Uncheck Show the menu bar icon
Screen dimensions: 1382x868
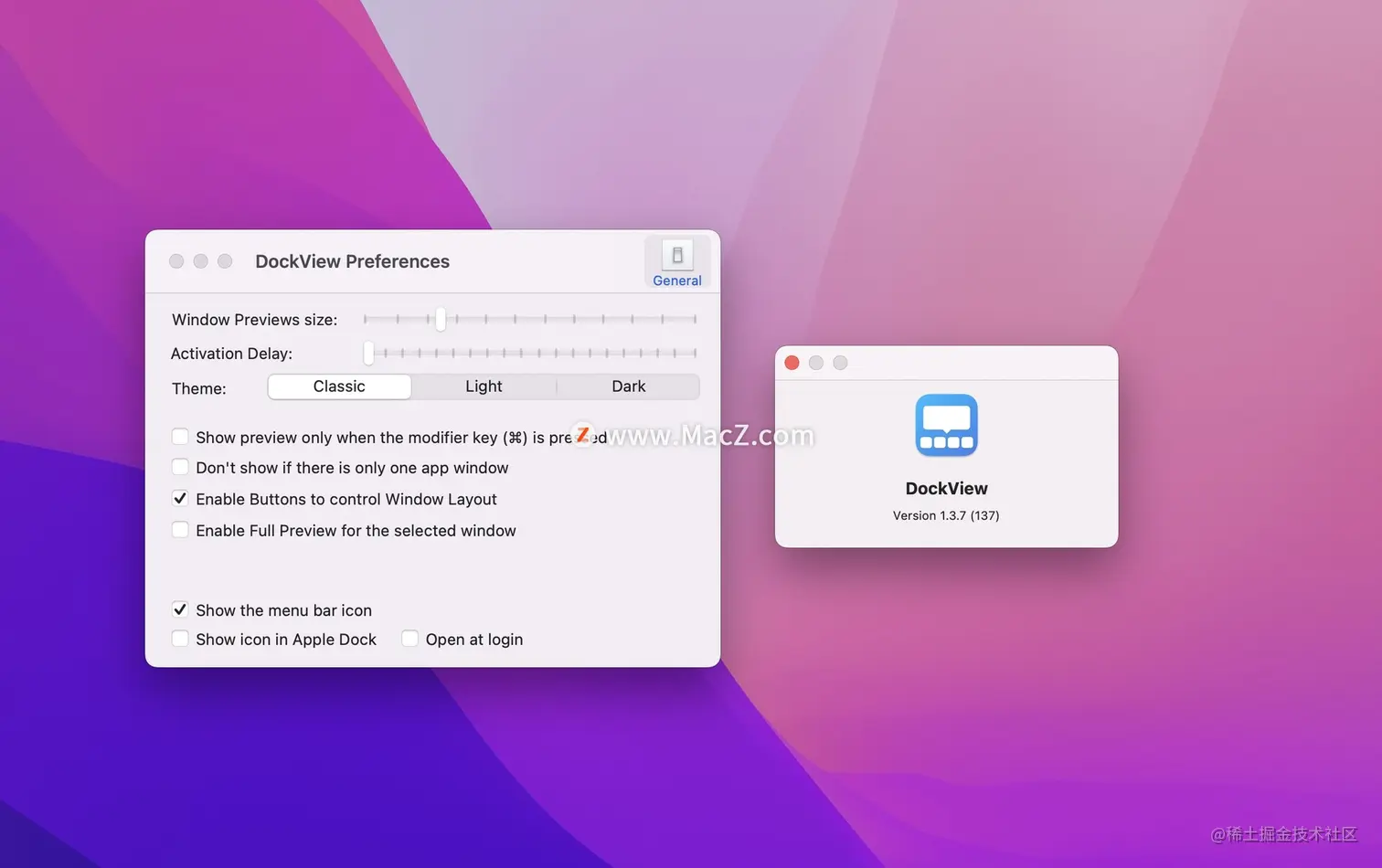pos(180,609)
